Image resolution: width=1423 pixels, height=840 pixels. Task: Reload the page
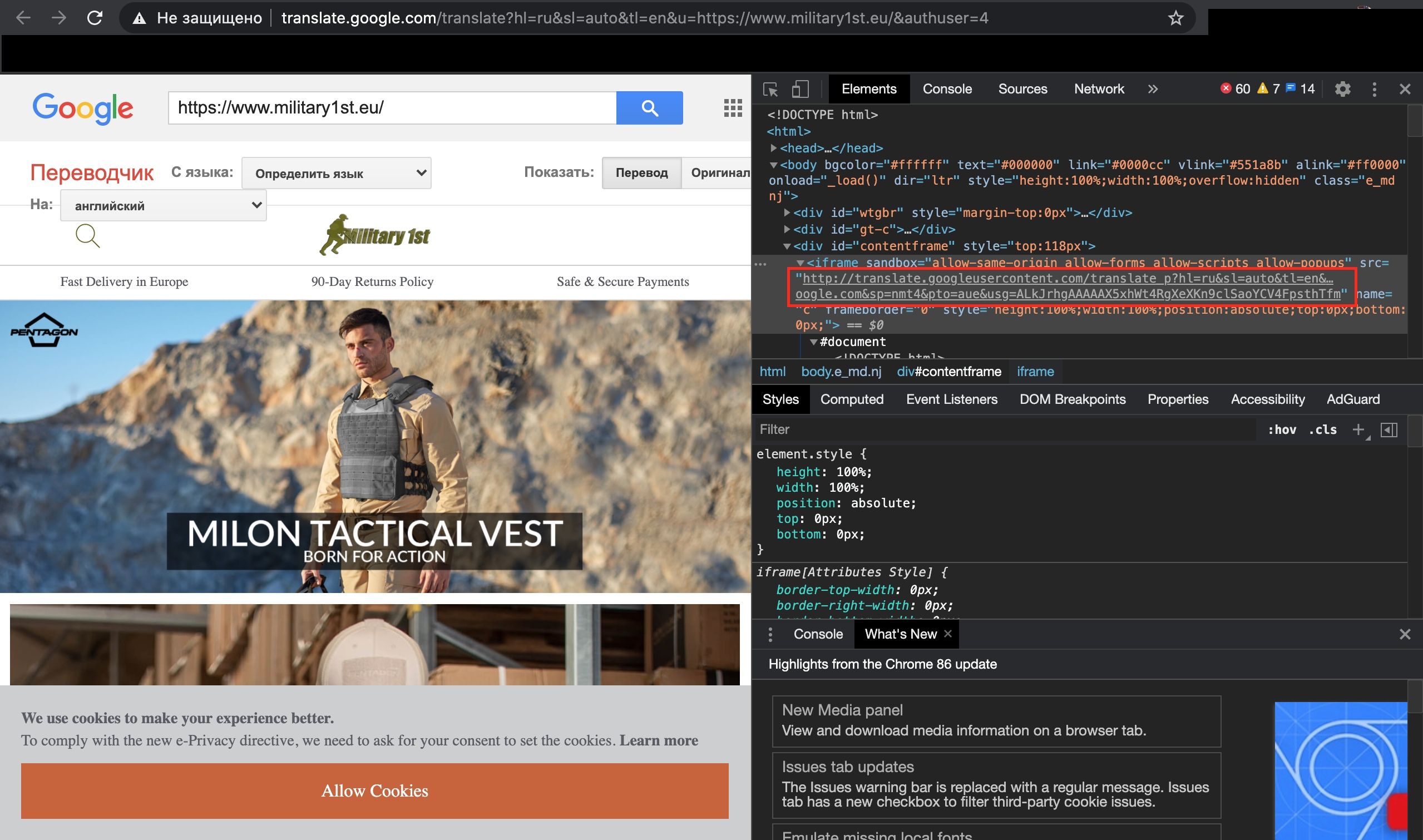pyautogui.click(x=95, y=18)
